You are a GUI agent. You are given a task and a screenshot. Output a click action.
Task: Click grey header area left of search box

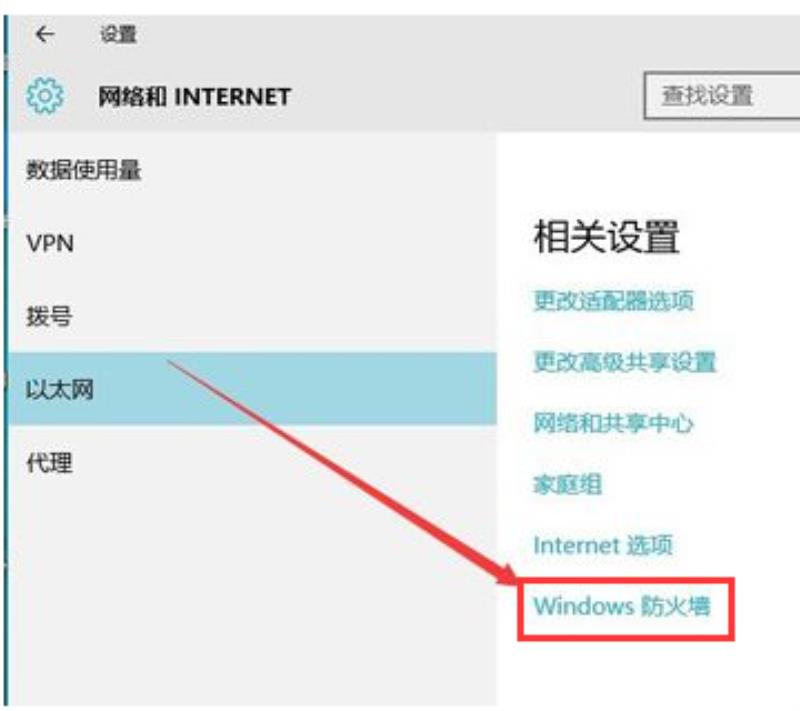pyautogui.click(x=459, y=96)
